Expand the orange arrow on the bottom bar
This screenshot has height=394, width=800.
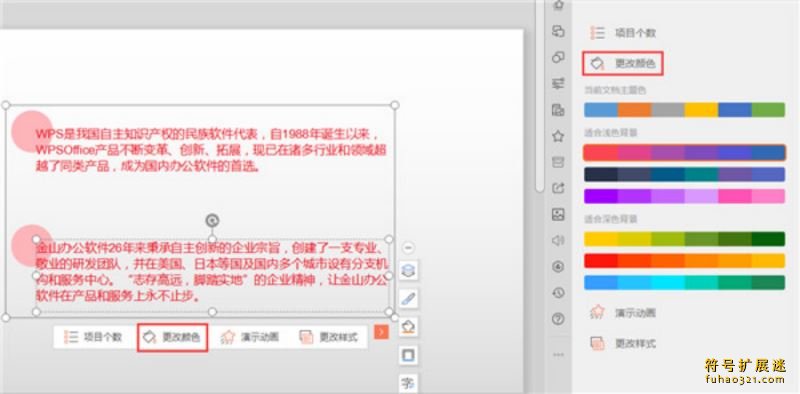click(381, 332)
